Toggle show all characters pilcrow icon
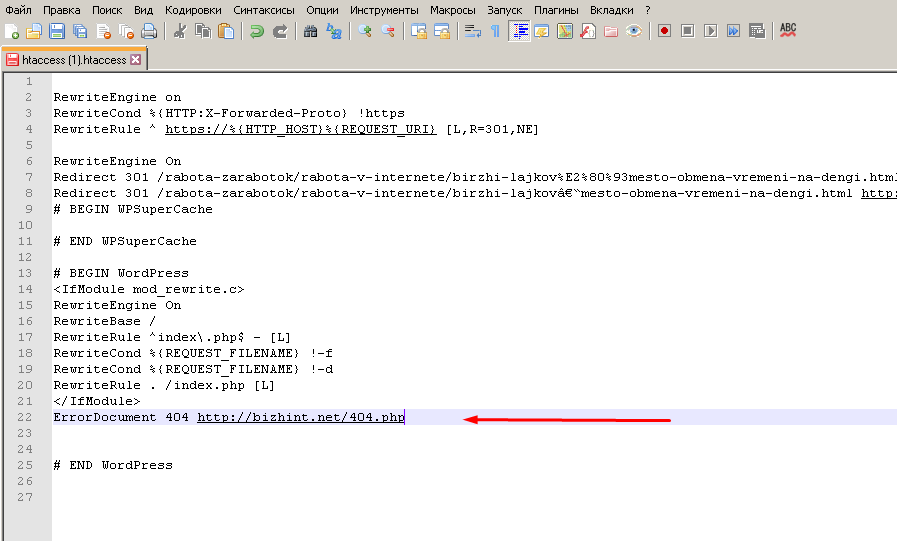The width and height of the screenshot is (897, 541). (495, 31)
